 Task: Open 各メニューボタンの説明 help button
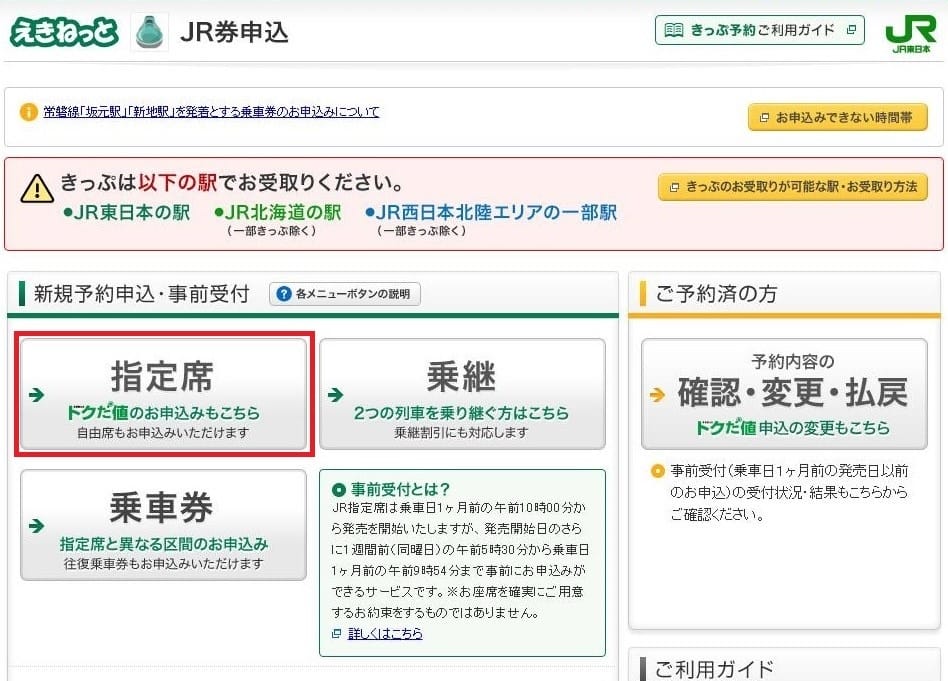(345, 294)
